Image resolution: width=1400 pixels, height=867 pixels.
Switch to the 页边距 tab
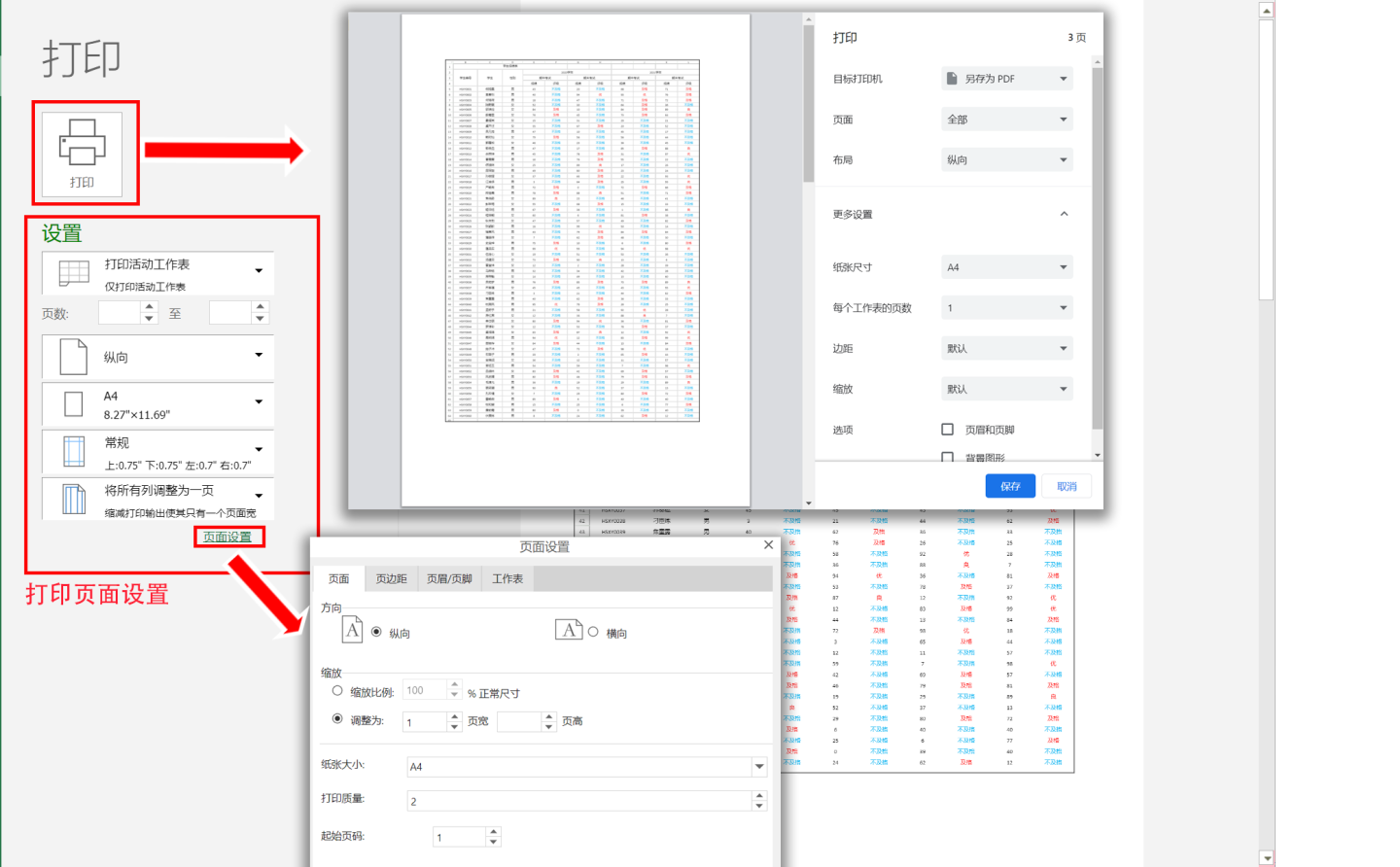pyautogui.click(x=391, y=578)
